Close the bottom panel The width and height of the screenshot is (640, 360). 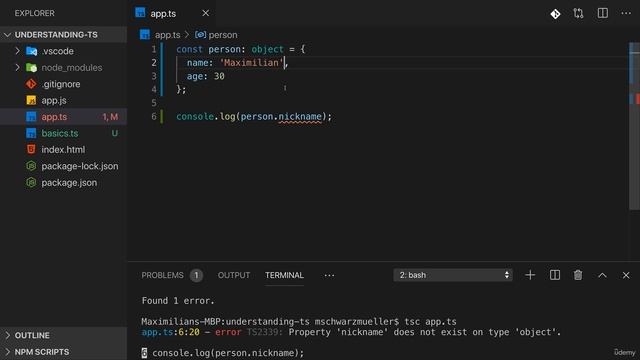click(626, 276)
